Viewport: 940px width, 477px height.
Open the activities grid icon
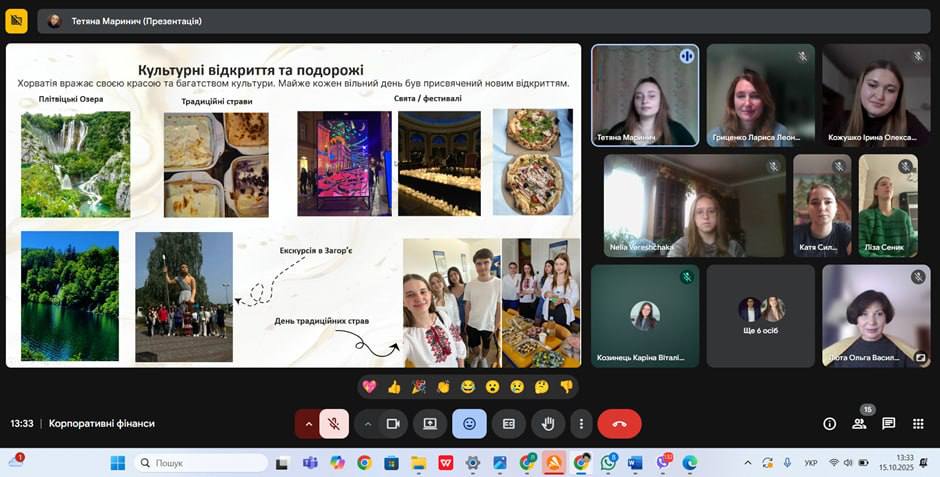coord(917,424)
